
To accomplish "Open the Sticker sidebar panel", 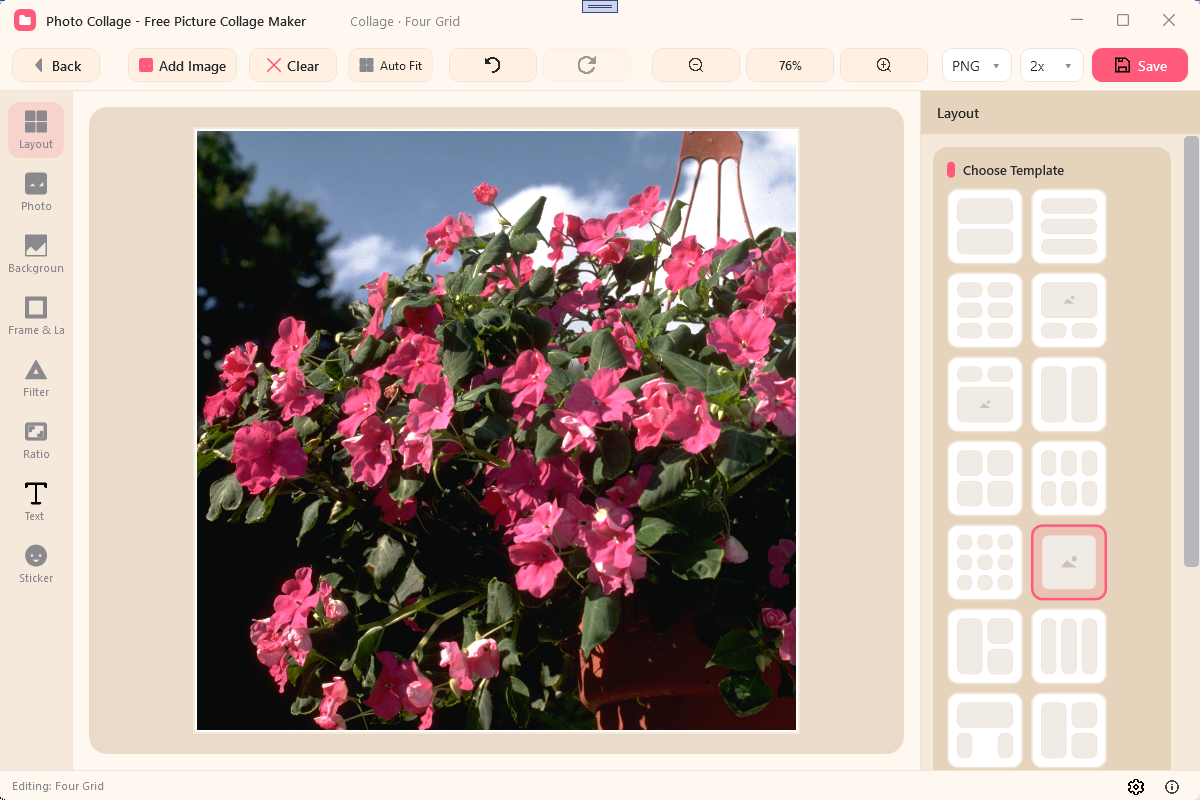I will tap(36, 564).
